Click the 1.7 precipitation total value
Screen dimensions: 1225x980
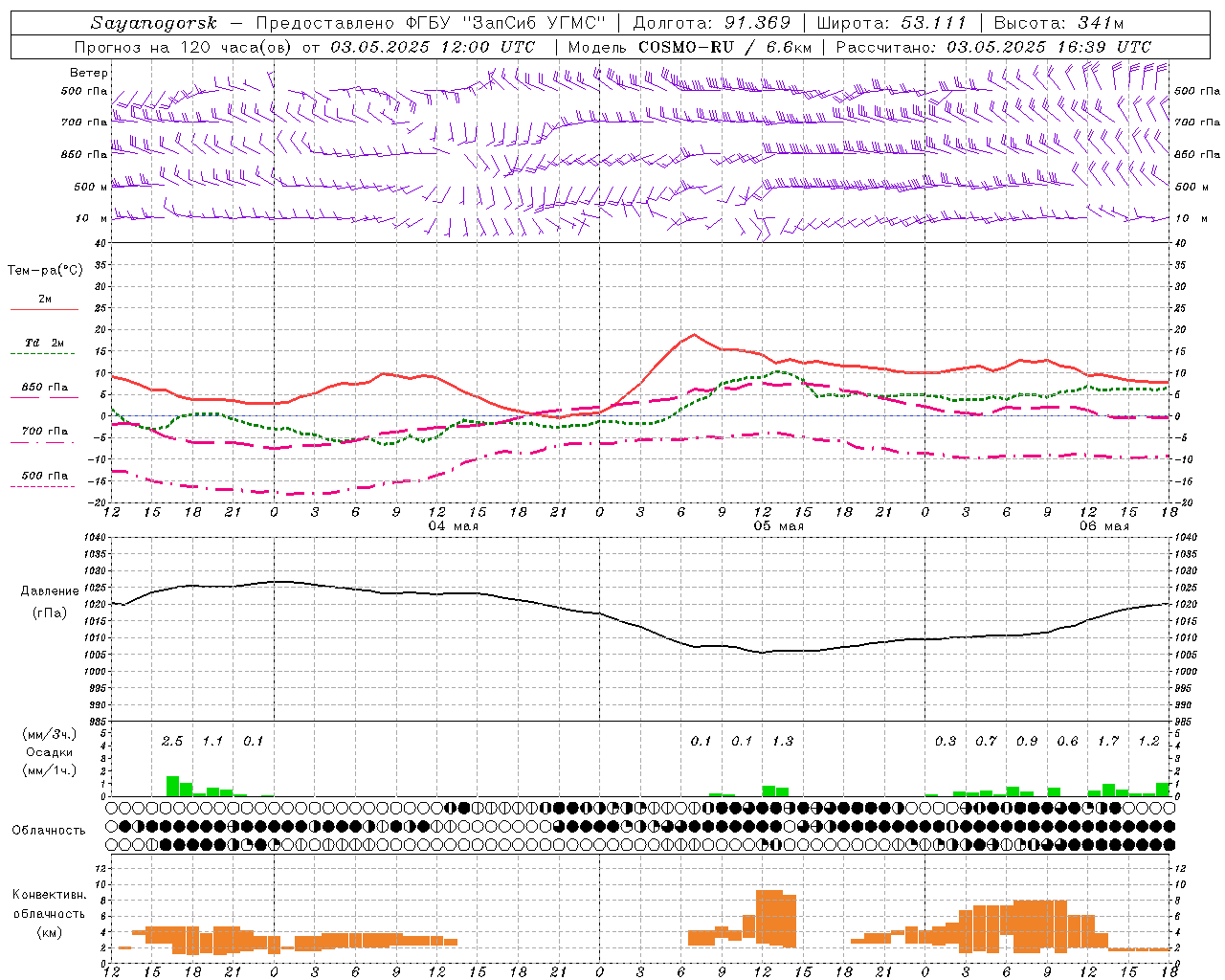pyautogui.click(x=1108, y=741)
